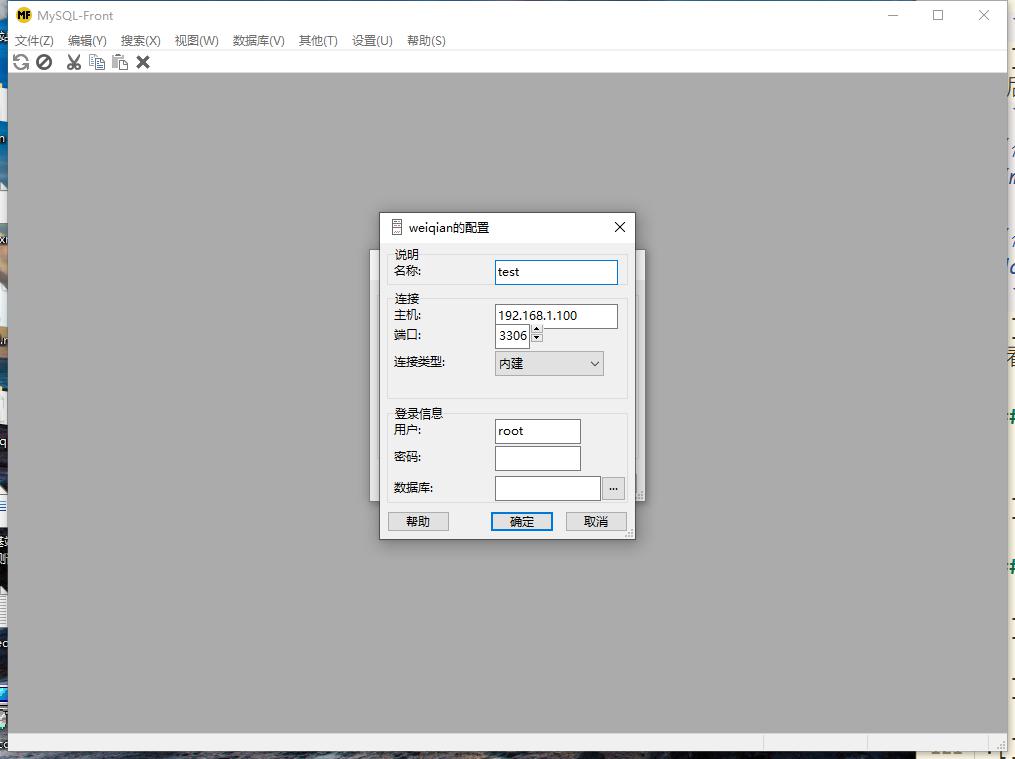This screenshot has width=1015, height=759.
Task: Click the cut scissors toolbar icon
Action: click(74, 62)
